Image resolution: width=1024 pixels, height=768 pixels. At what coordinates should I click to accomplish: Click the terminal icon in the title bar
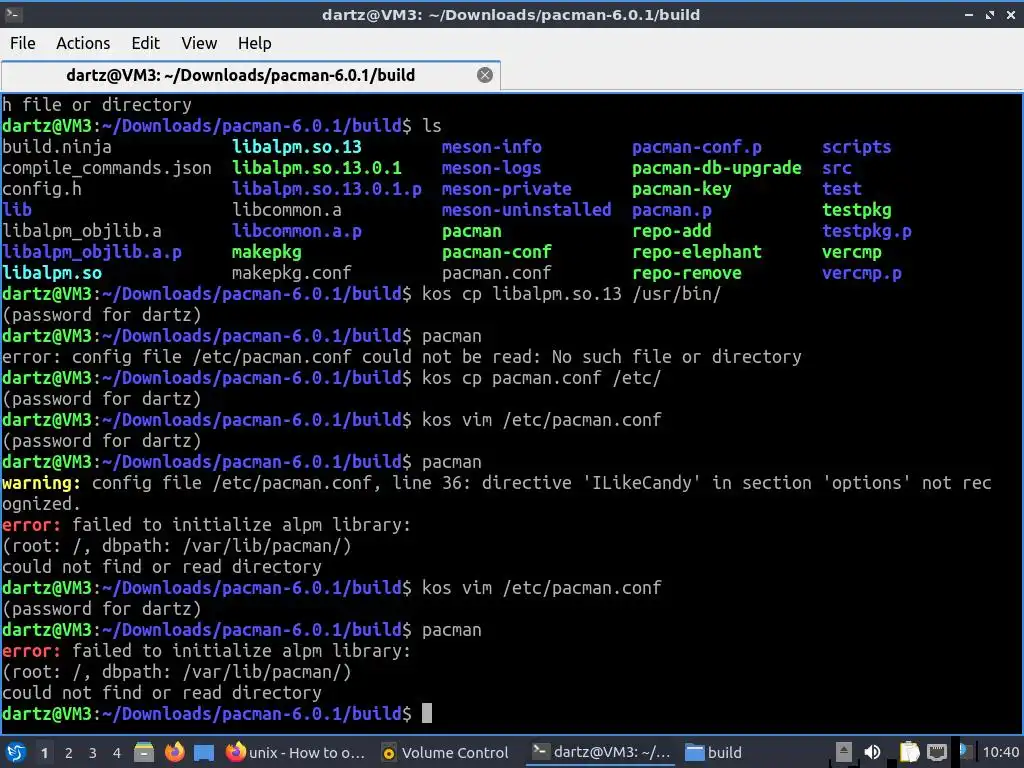pyautogui.click(x=13, y=14)
